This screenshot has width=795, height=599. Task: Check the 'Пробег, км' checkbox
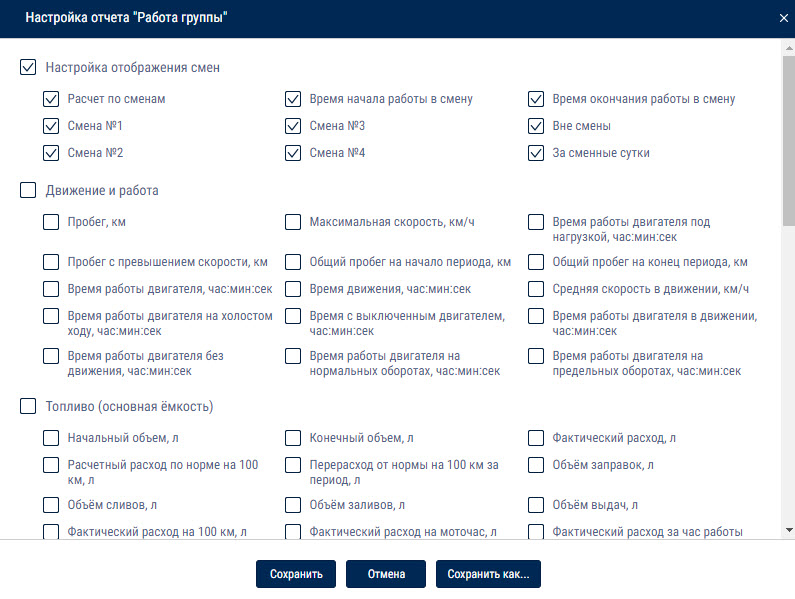click(x=51, y=222)
